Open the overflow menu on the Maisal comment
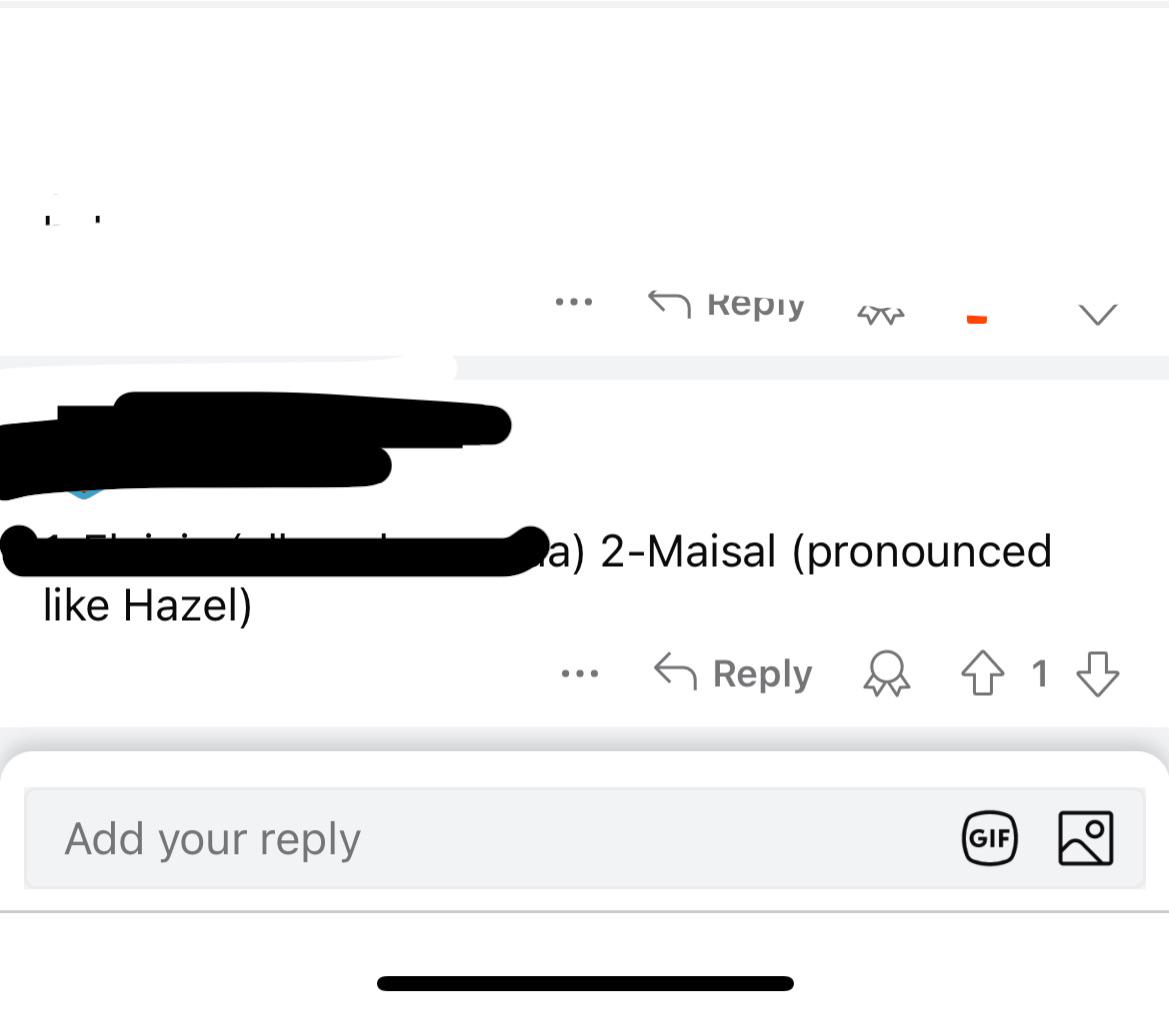The height and width of the screenshot is (1015, 1169). click(x=580, y=674)
